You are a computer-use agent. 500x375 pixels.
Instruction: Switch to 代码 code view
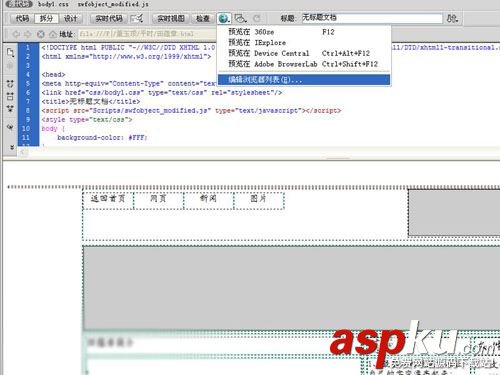point(22,18)
